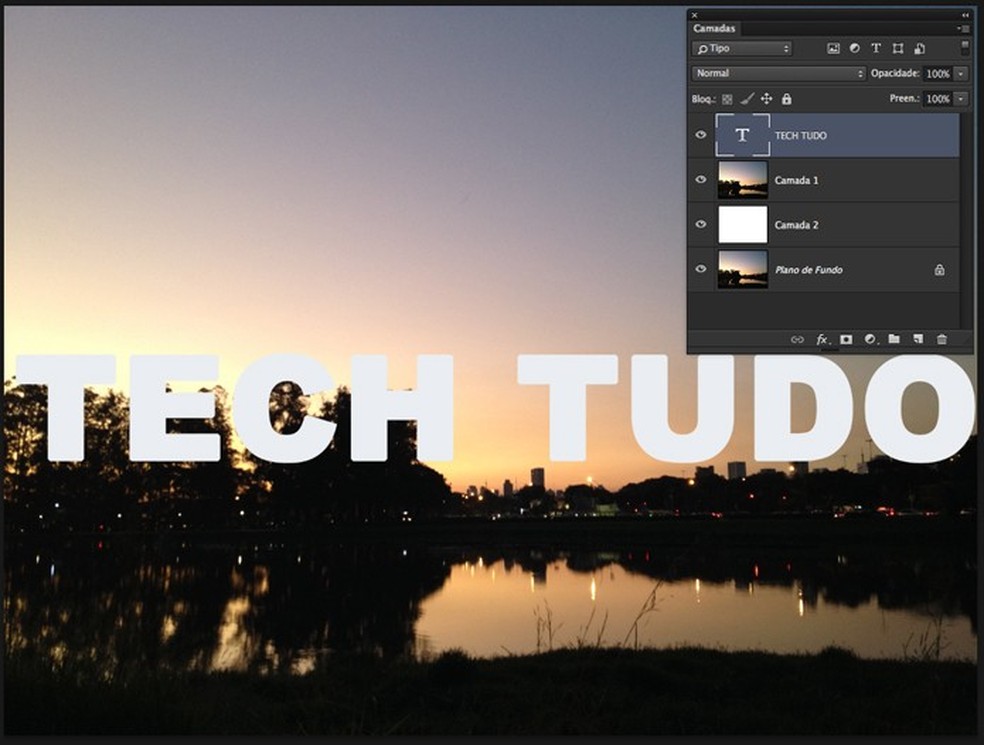984x745 pixels.
Task: Create a new layer group folder
Action: click(x=894, y=339)
